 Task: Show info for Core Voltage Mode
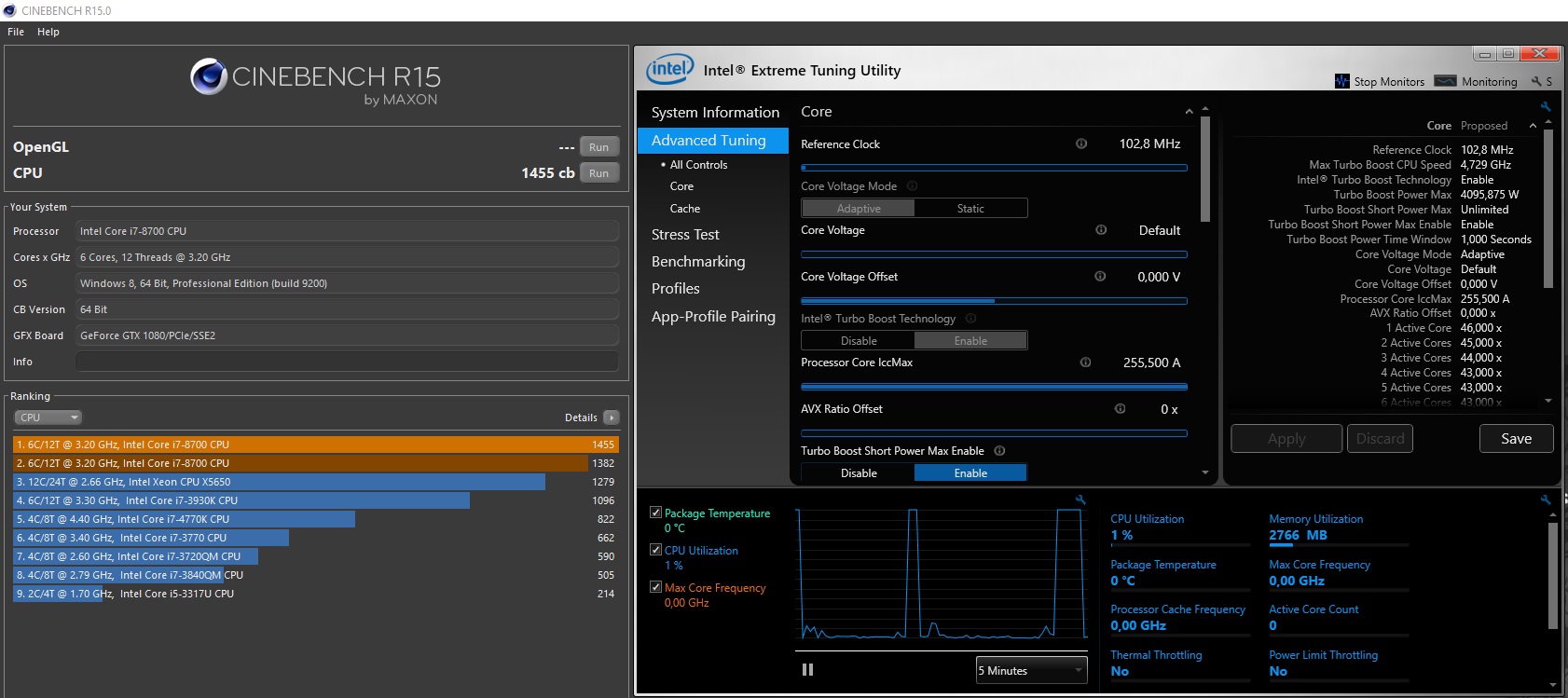[913, 185]
